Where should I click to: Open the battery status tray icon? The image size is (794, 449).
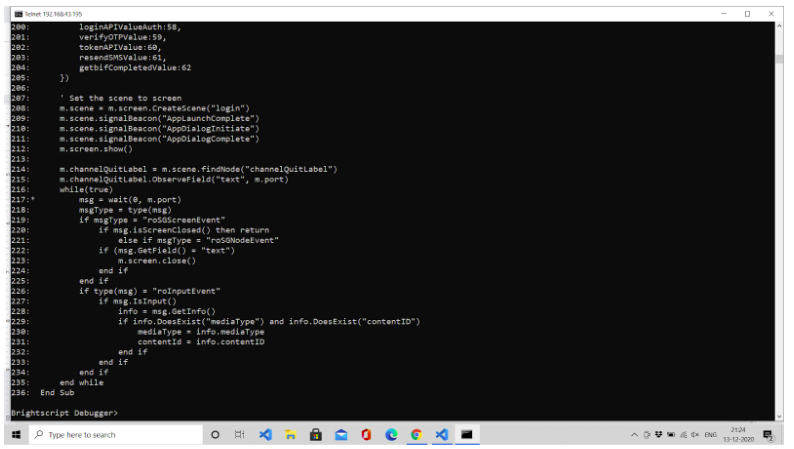pos(671,434)
